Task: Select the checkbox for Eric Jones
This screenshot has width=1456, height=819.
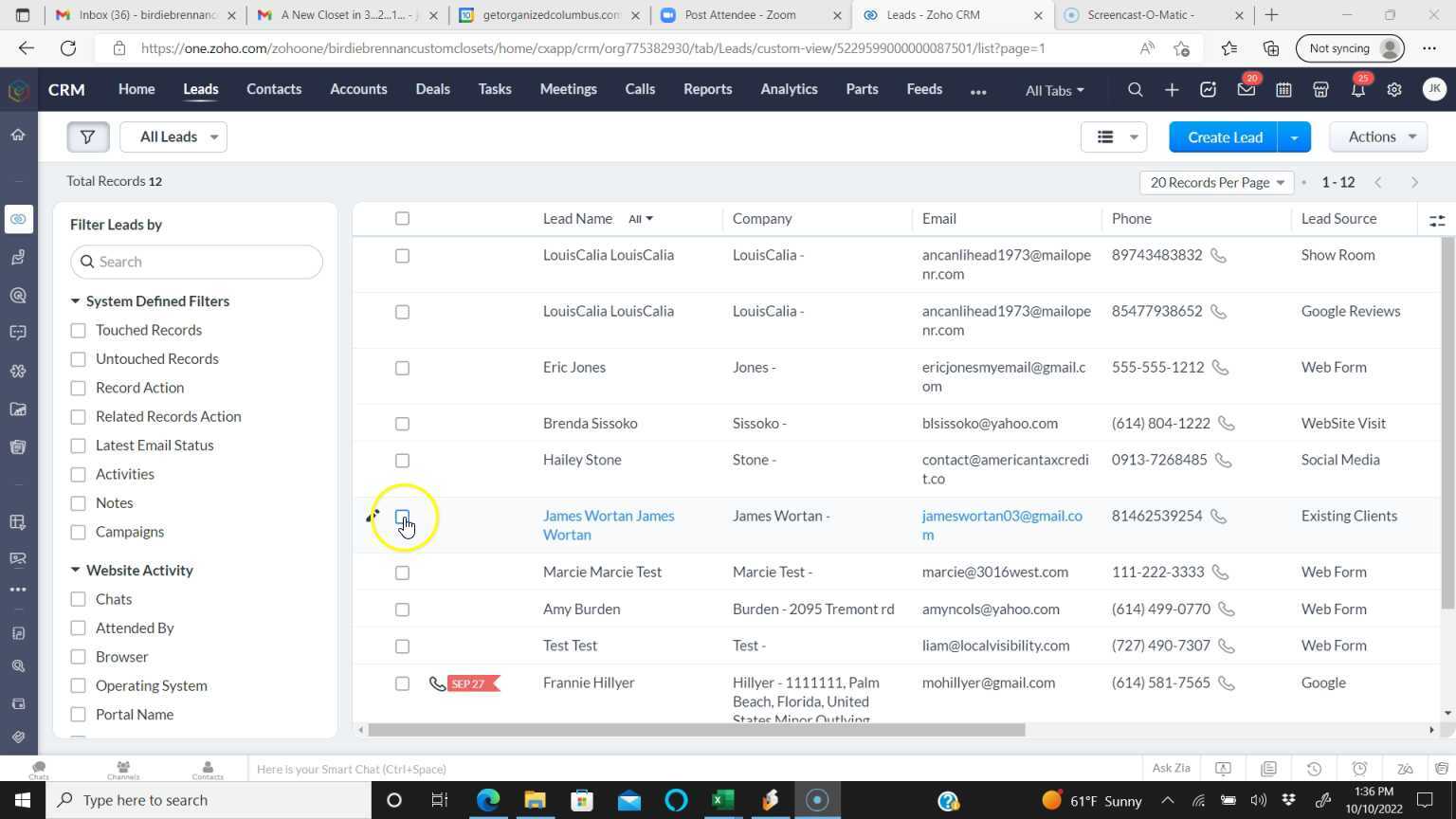Action: 402,368
